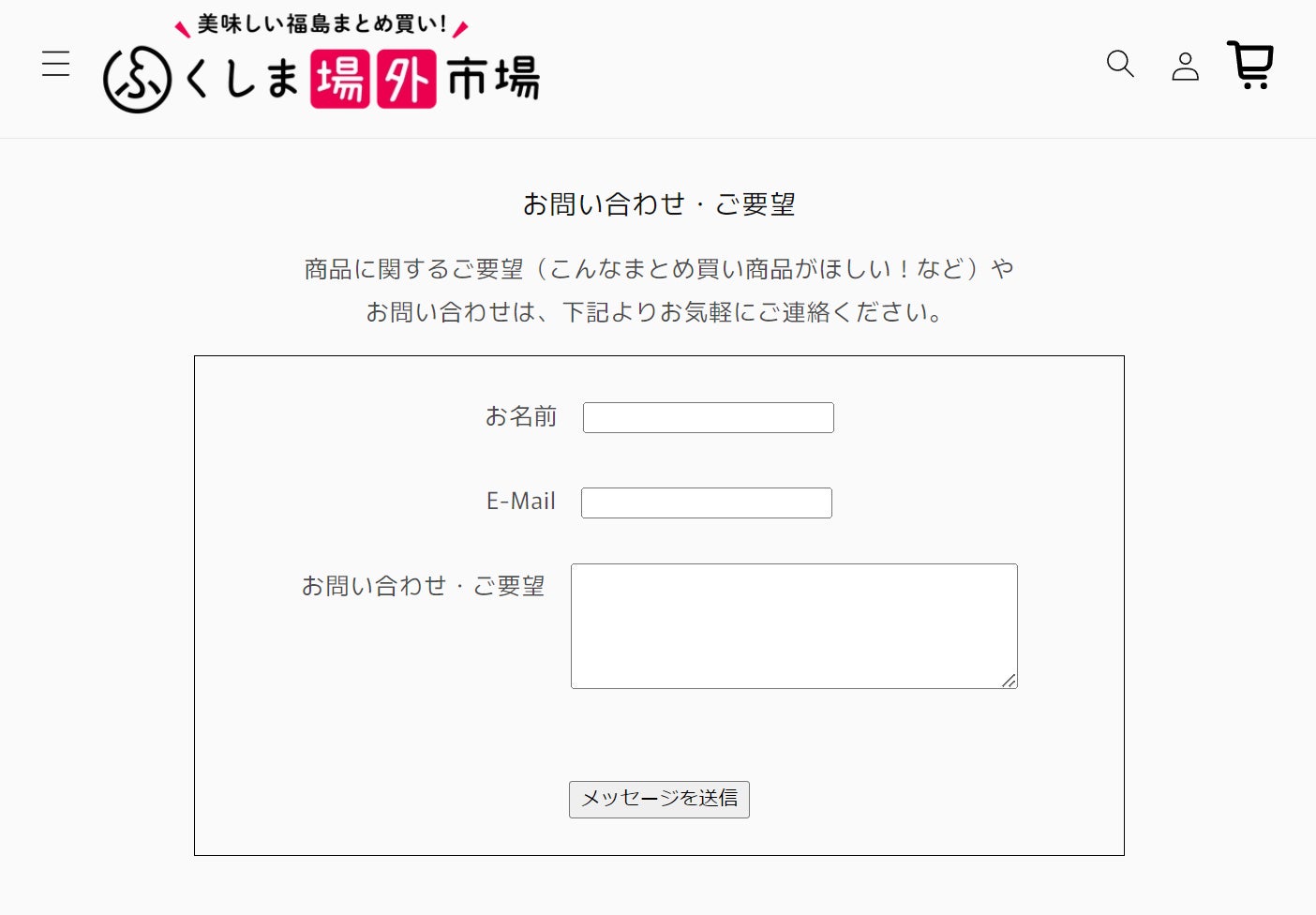The height and width of the screenshot is (915, 1316).
Task: Click the red 場 tile in logo
Action: click(340, 79)
